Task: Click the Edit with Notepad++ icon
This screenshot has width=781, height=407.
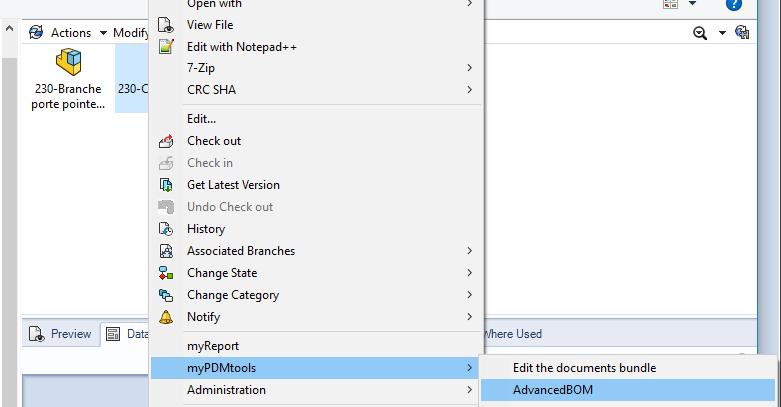Action: (x=166, y=47)
